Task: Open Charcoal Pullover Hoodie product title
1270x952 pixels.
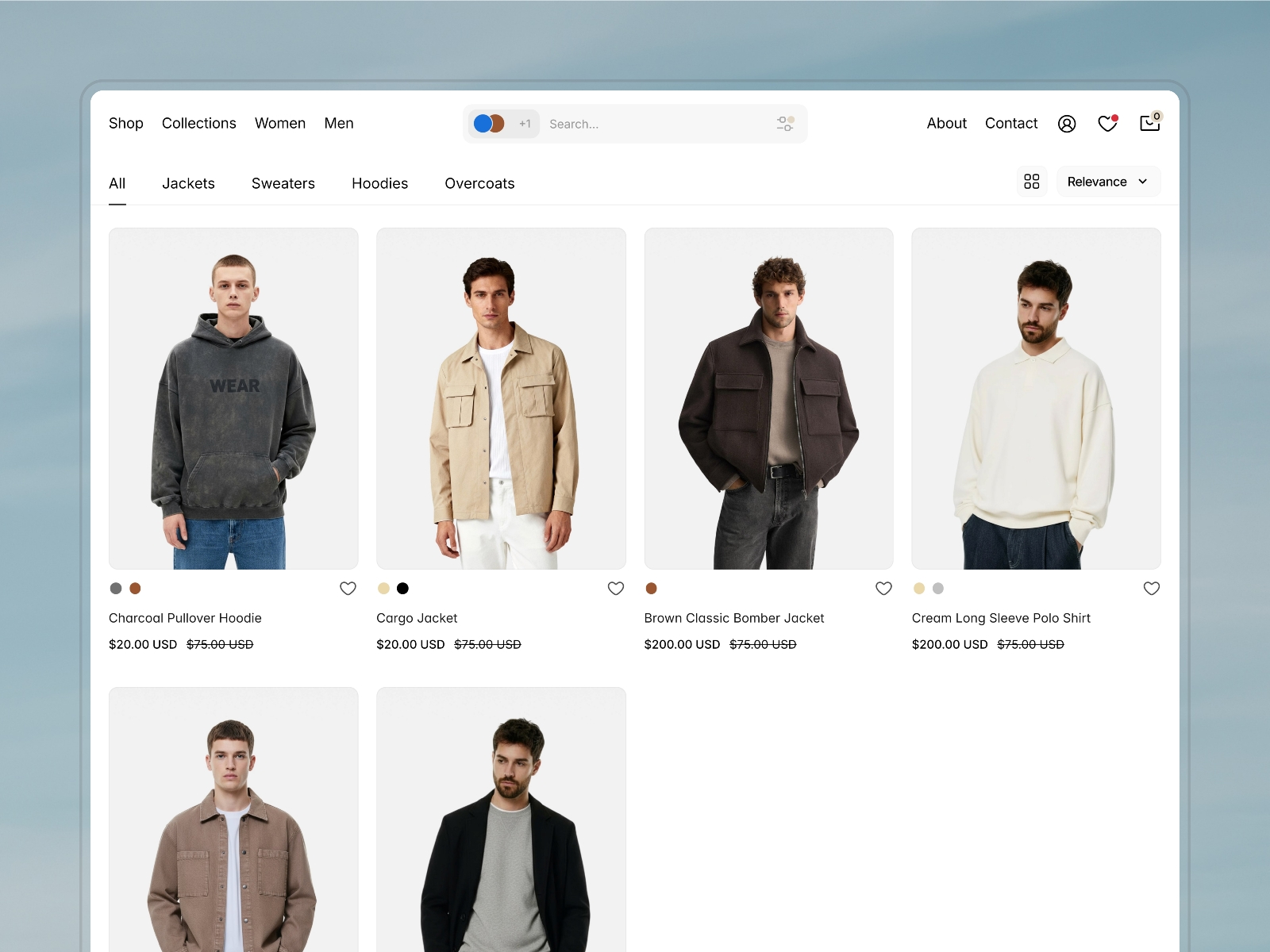Action: pos(185,618)
